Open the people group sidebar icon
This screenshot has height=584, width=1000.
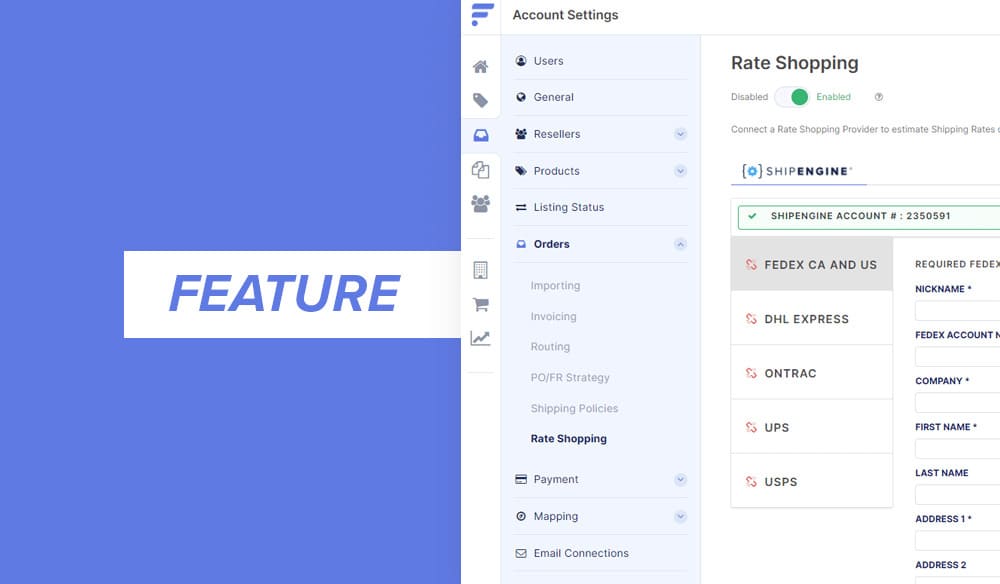(480, 204)
